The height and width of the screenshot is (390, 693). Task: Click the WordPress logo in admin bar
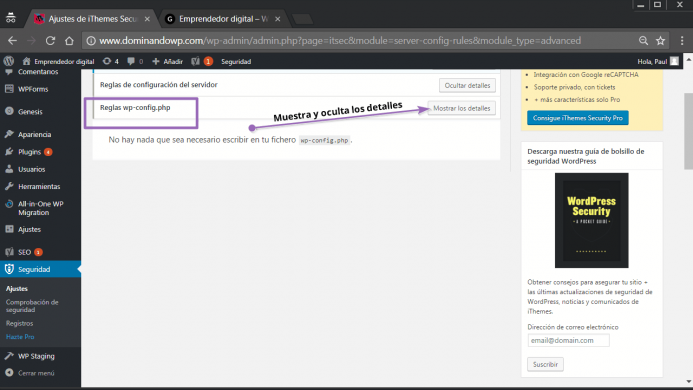(x=9, y=61)
